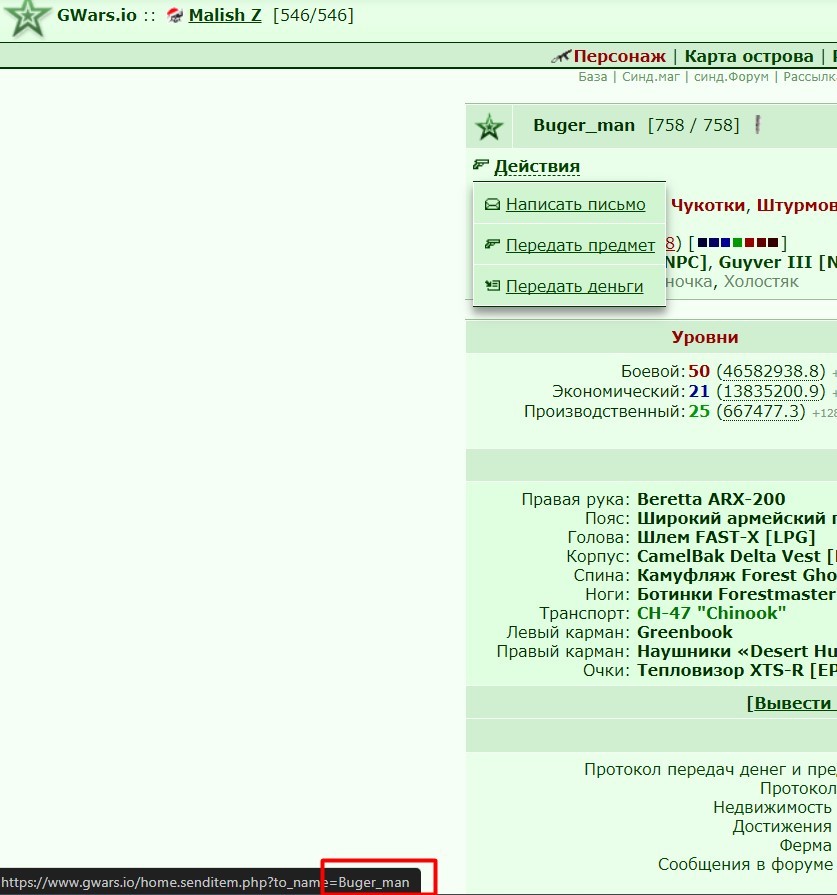The image size is (837, 895).
Task: Open the Персонаж menu item
Action: tap(619, 56)
